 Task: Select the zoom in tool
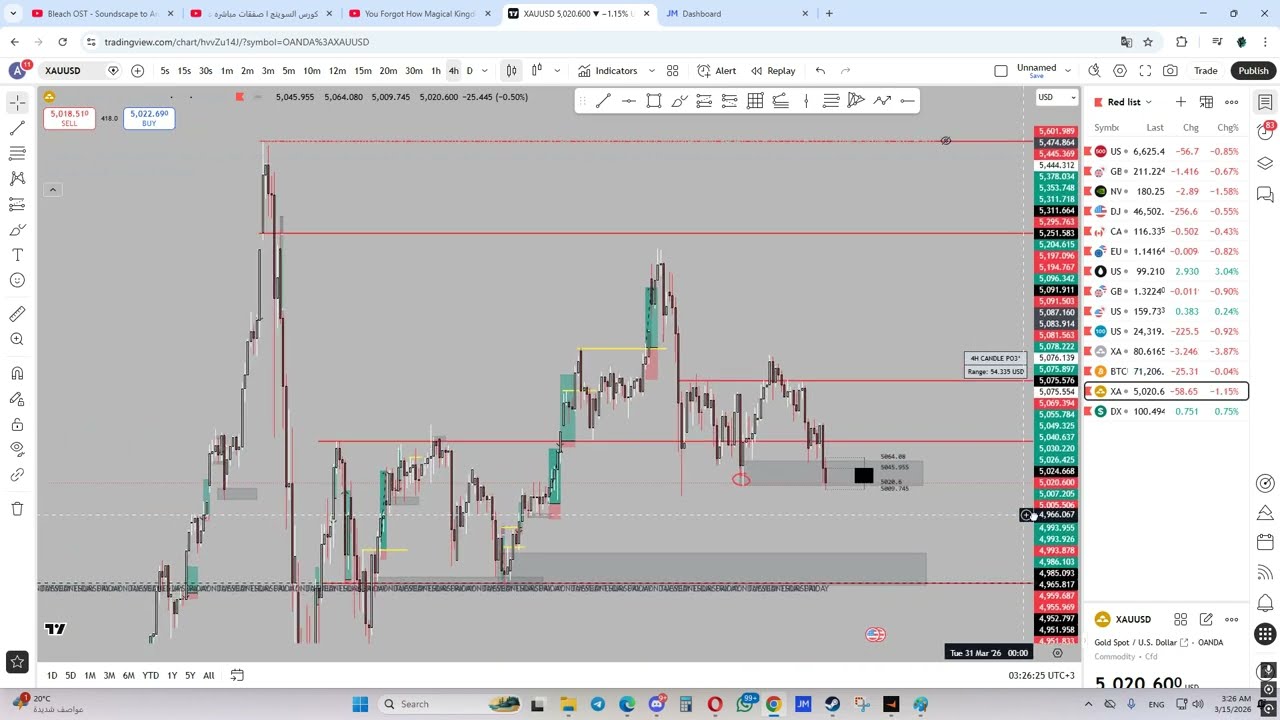17,339
